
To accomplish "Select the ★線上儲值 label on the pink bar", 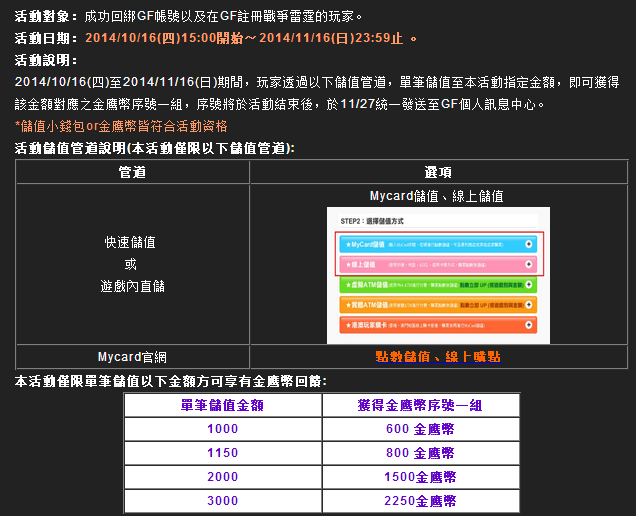I will pos(360,264).
